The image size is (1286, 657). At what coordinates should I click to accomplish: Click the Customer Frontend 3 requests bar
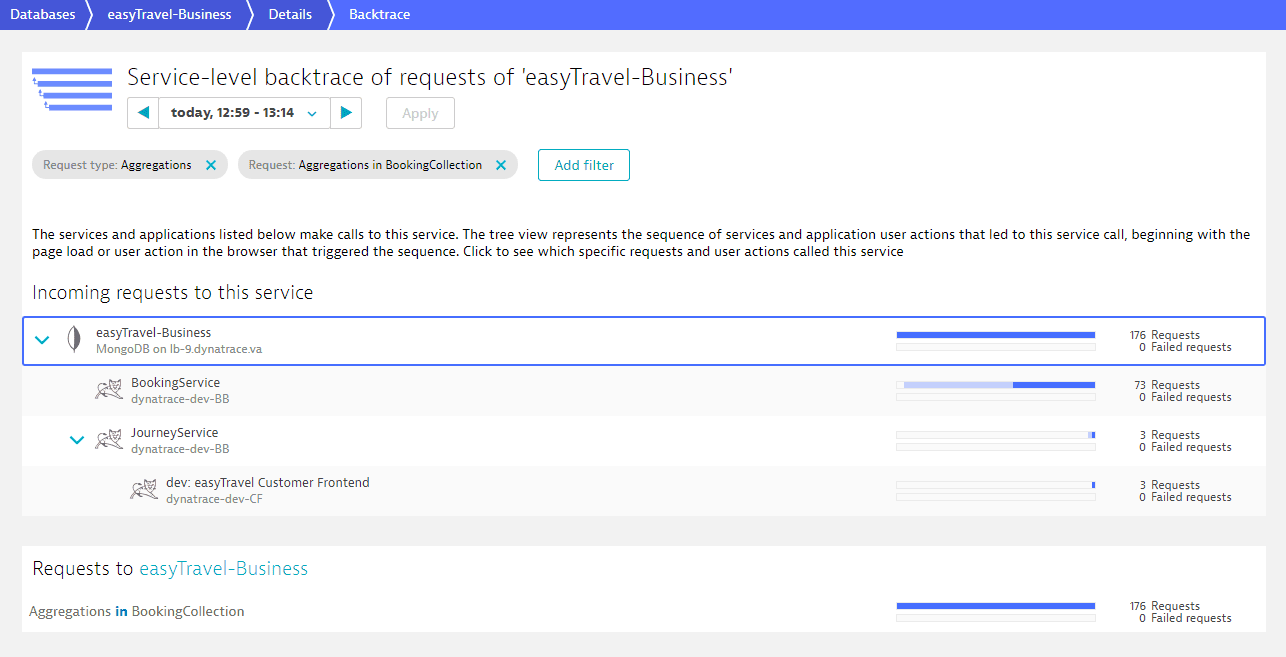996,485
